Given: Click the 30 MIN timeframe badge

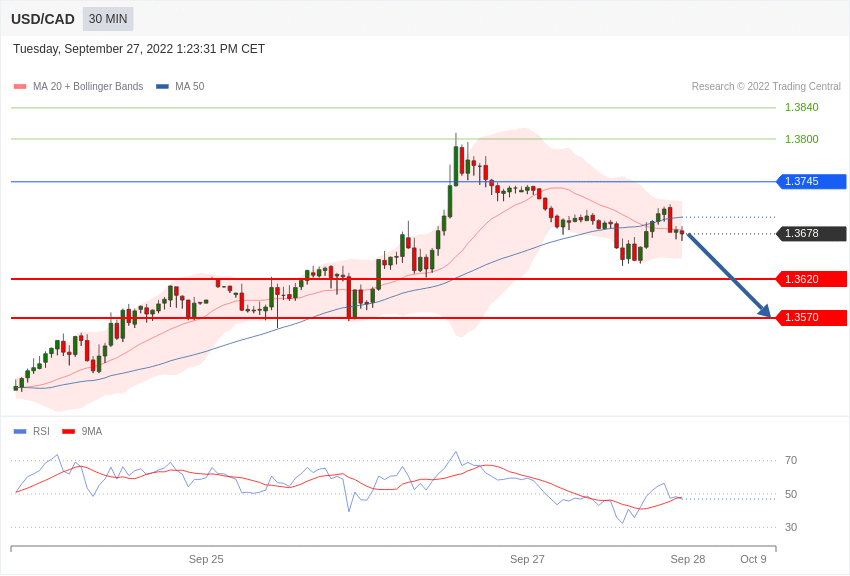Looking at the screenshot, I should 108,19.
